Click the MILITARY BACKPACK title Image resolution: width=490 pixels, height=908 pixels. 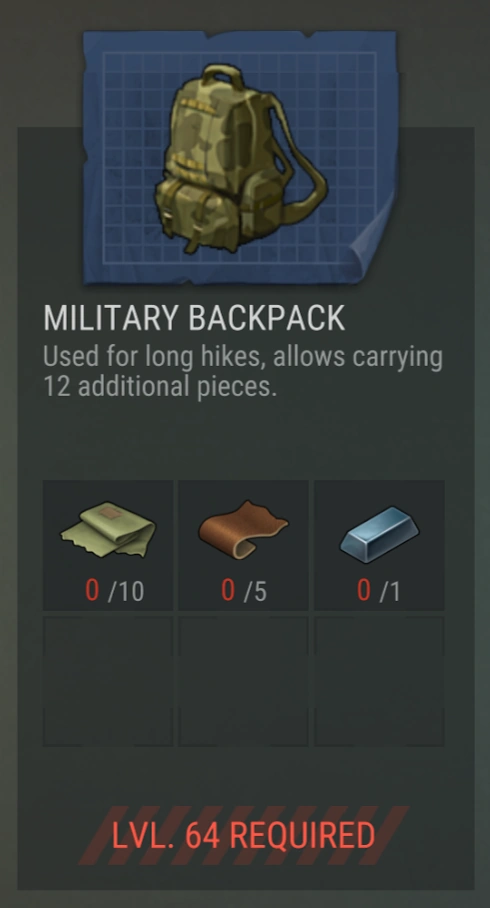pos(194,317)
